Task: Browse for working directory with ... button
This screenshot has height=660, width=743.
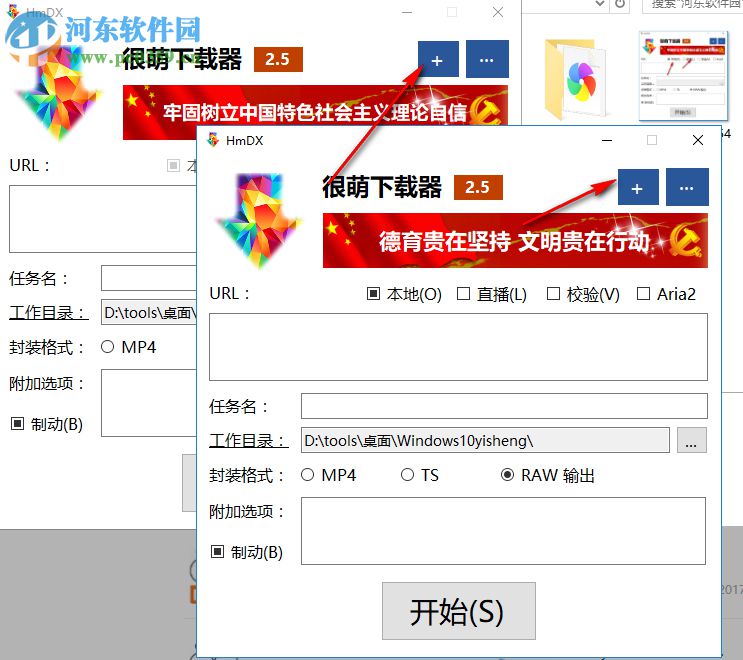Action: click(691, 441)
